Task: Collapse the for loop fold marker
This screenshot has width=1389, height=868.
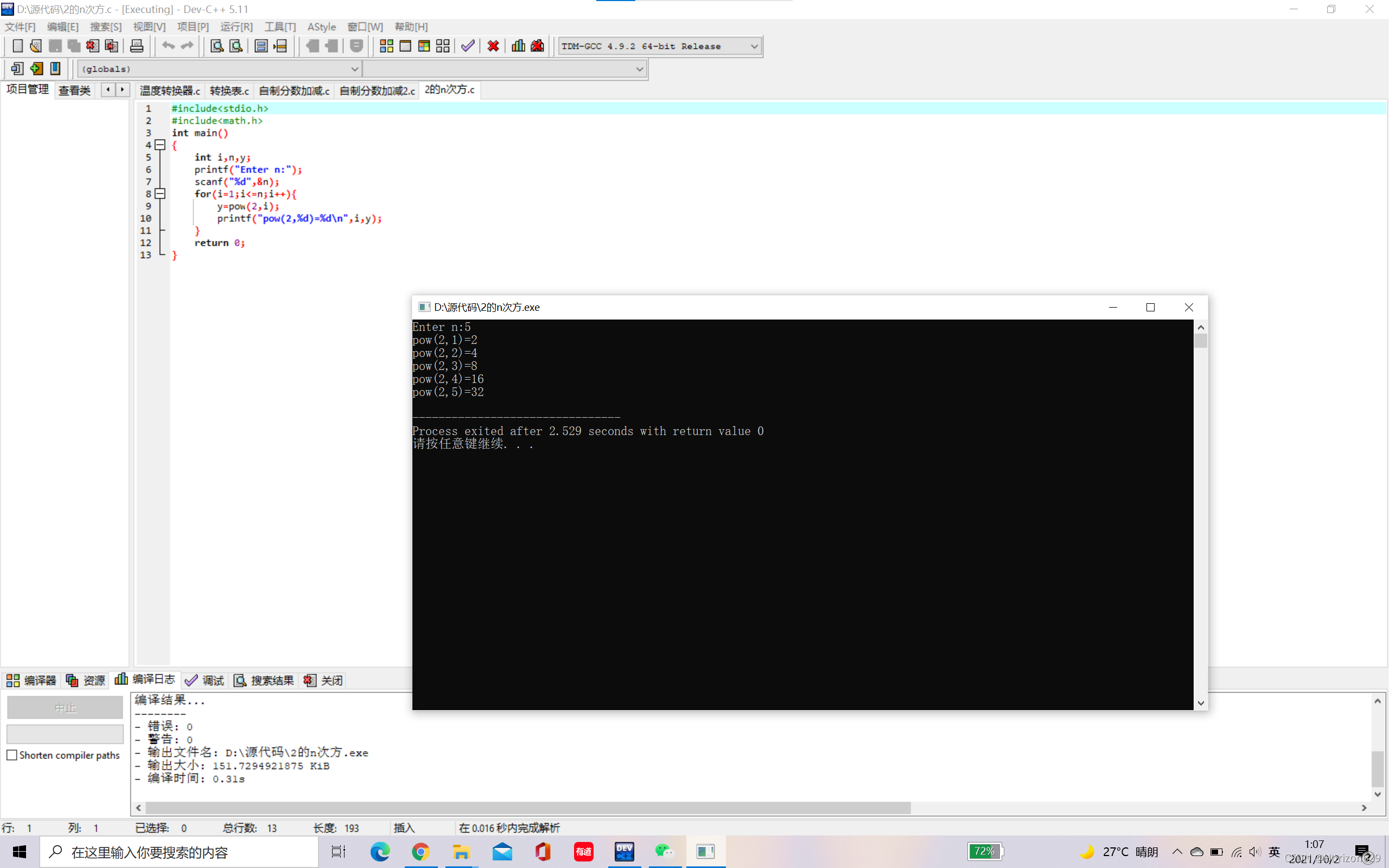Action: [160, 194]
